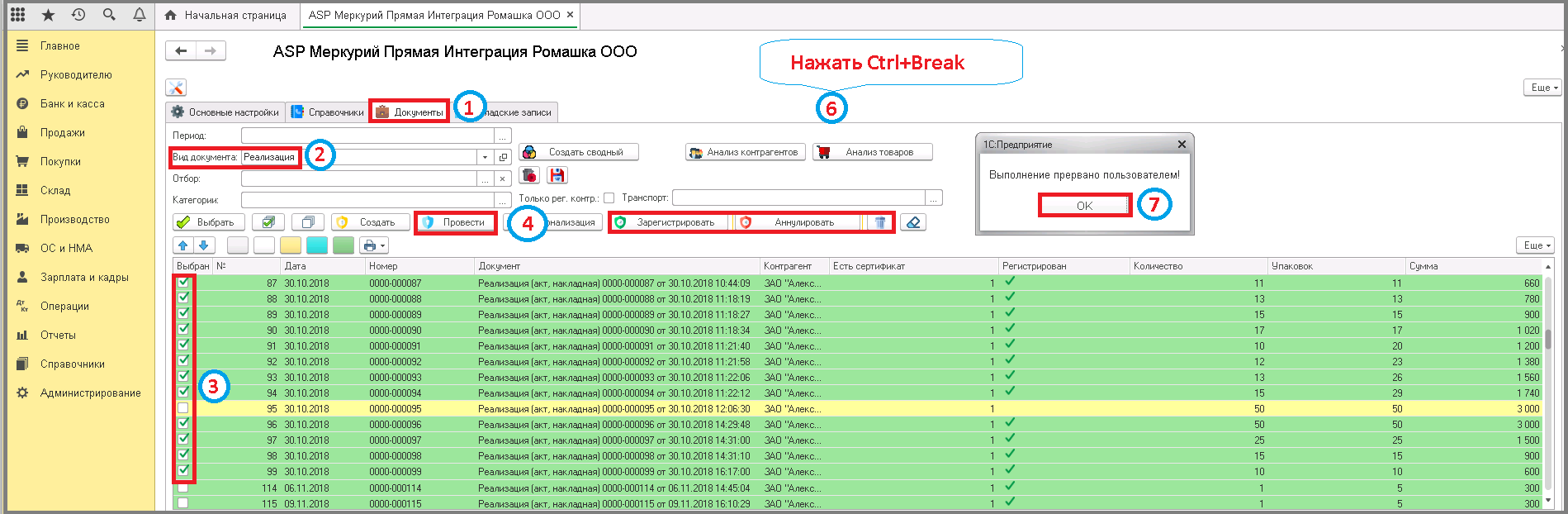The width and height of the screenshot is (1568, 514).
Task: Sort by the Сумма column header
Action: (1473, 266)
